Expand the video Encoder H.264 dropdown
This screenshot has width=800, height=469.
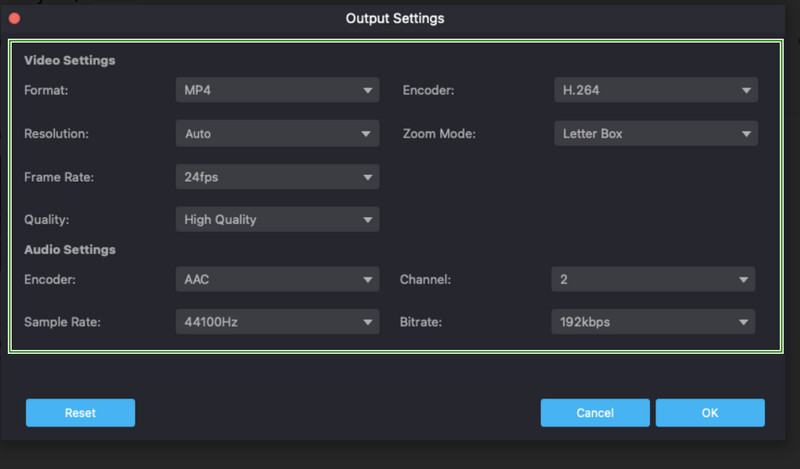655,91
